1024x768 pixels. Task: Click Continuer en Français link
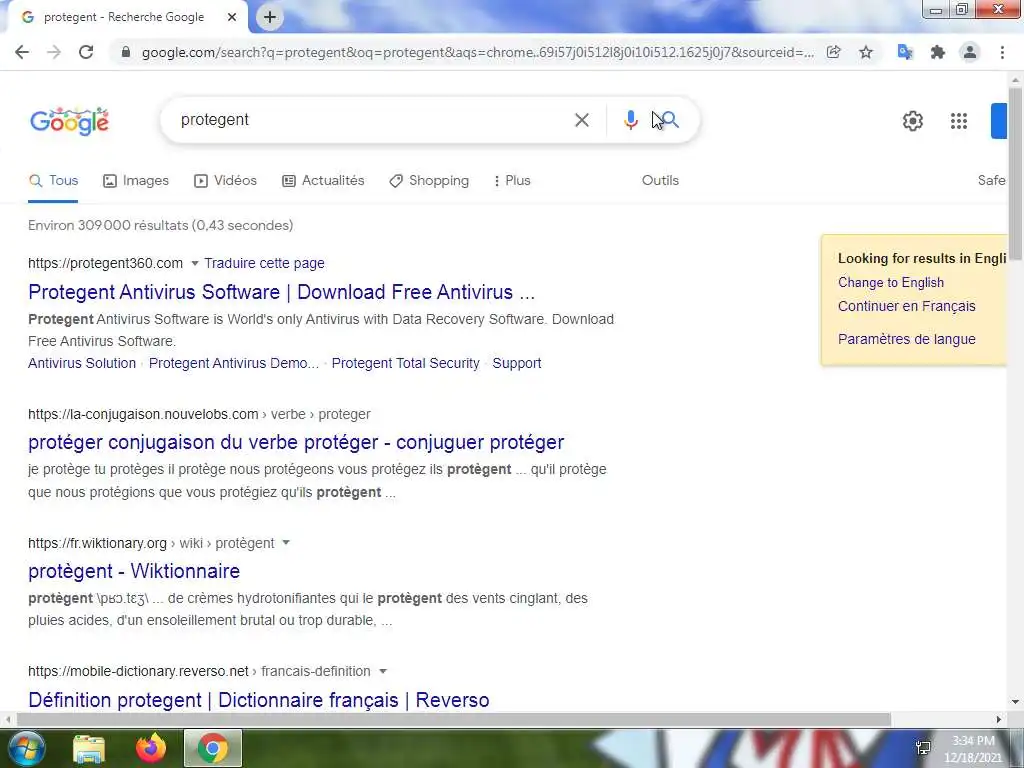click(x=906, y=306)
